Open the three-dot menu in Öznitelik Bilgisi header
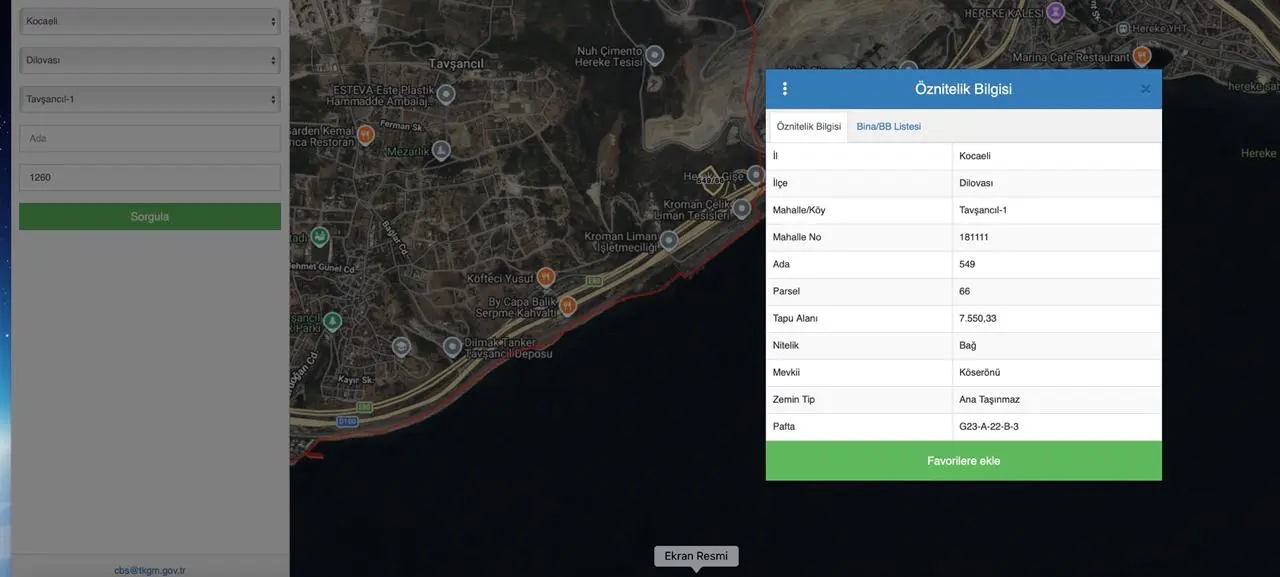This screenshot has height=577, width=1280. 785,89
